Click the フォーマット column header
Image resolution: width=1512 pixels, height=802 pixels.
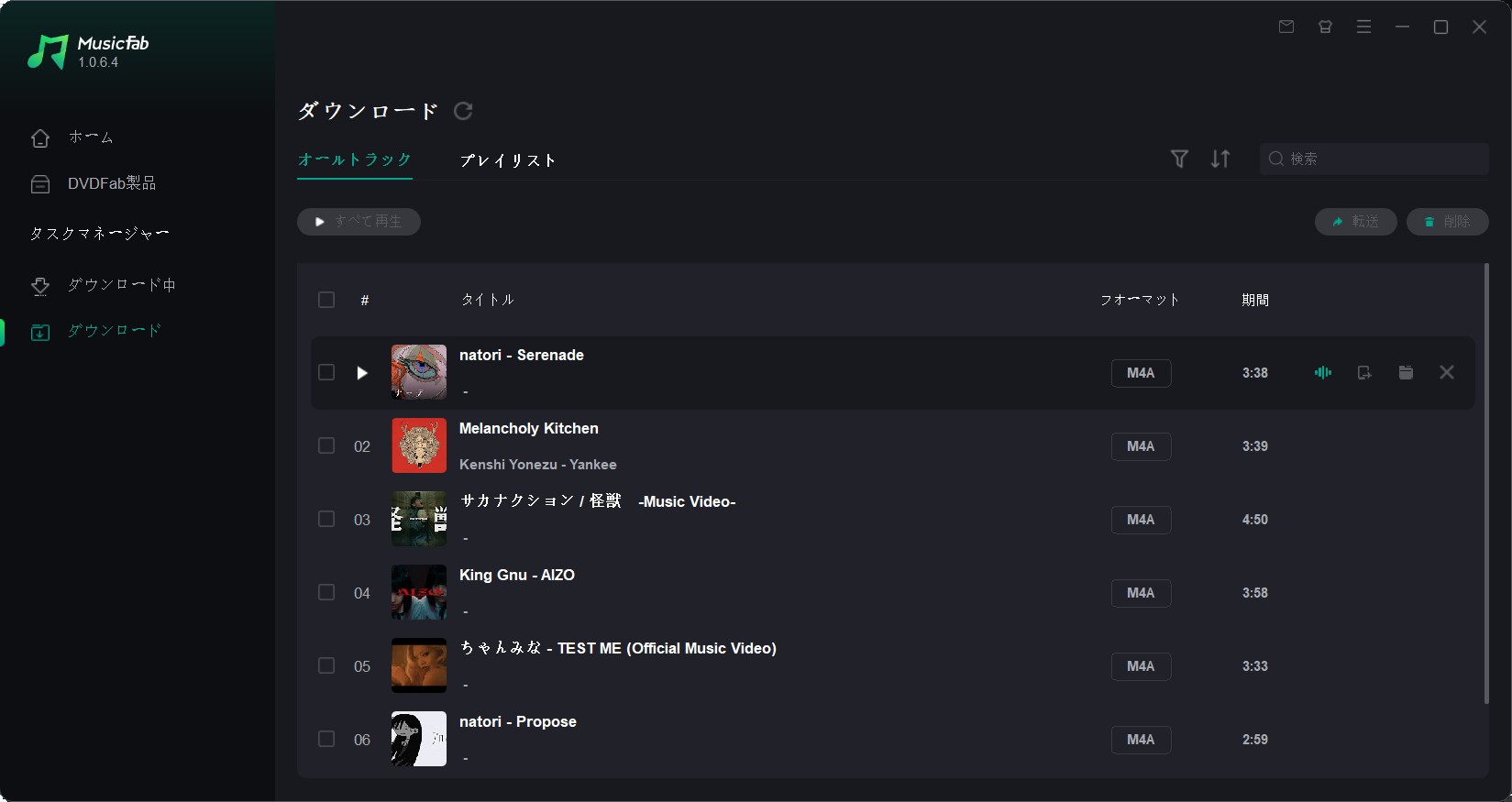coord(1140,300)
